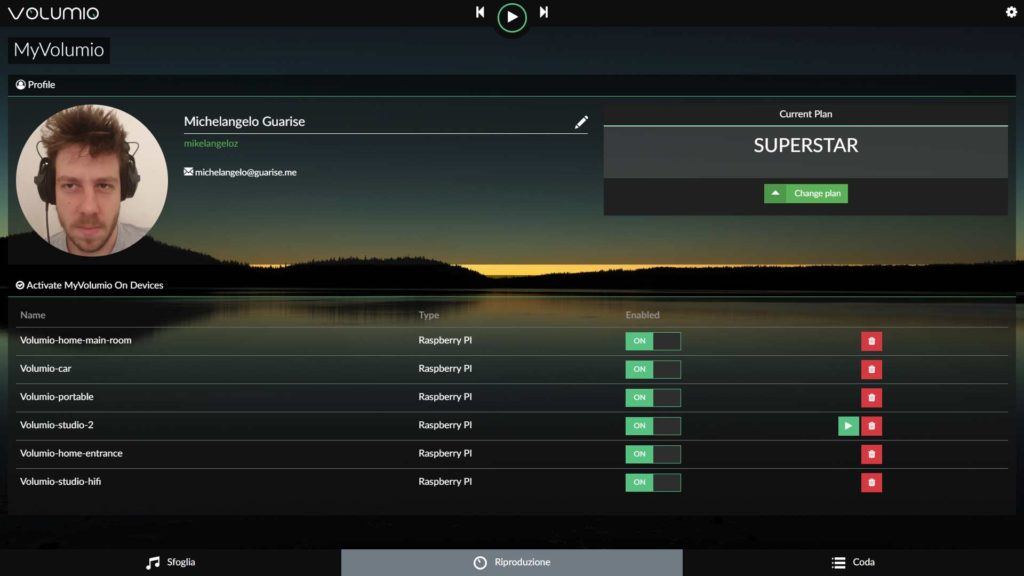Skip to previous track
The height and width of the screenshot is (576, 1024).
[480, 13]
